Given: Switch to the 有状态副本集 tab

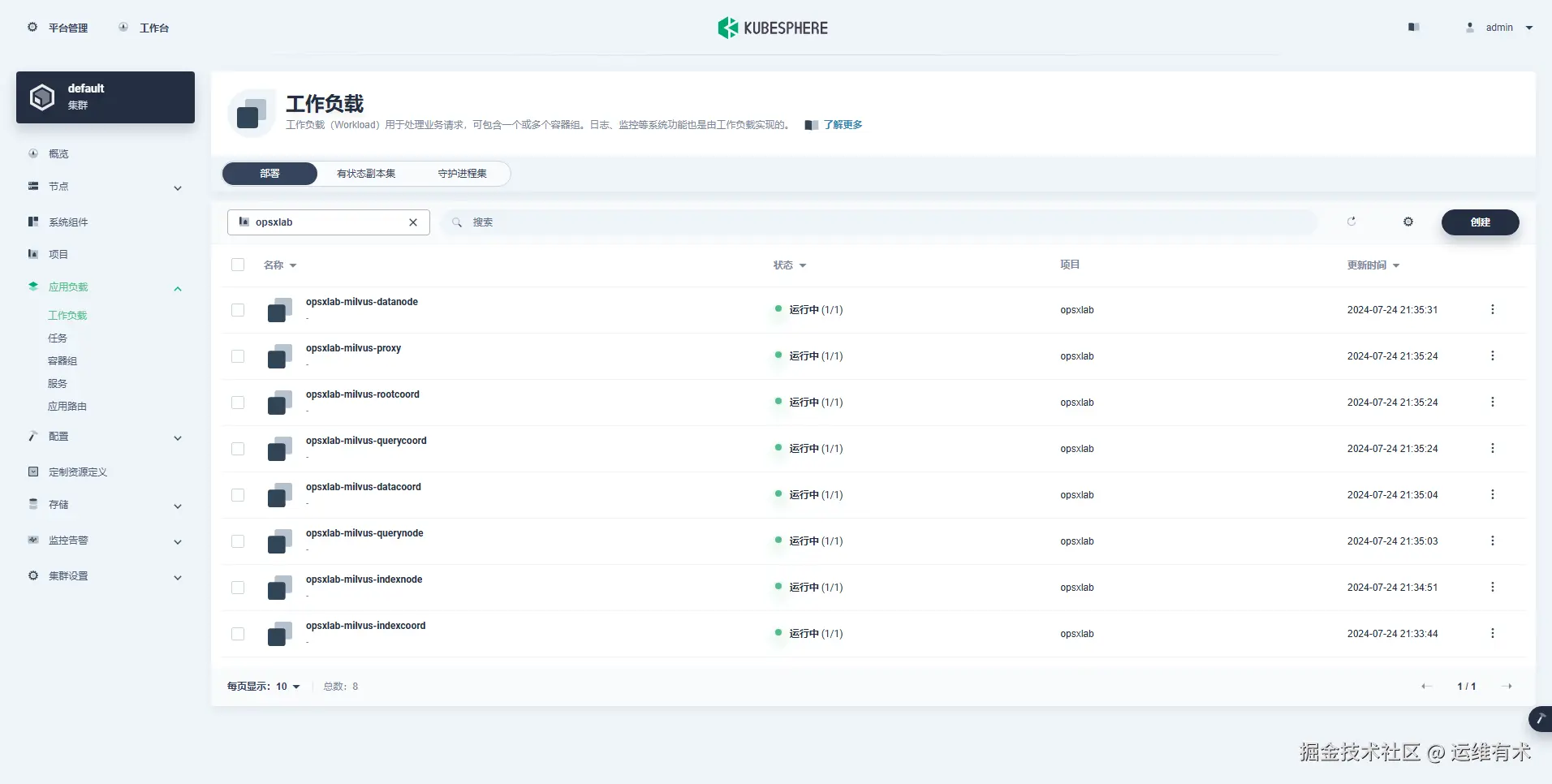Looking at the screenshot, I should click(365, 173).
